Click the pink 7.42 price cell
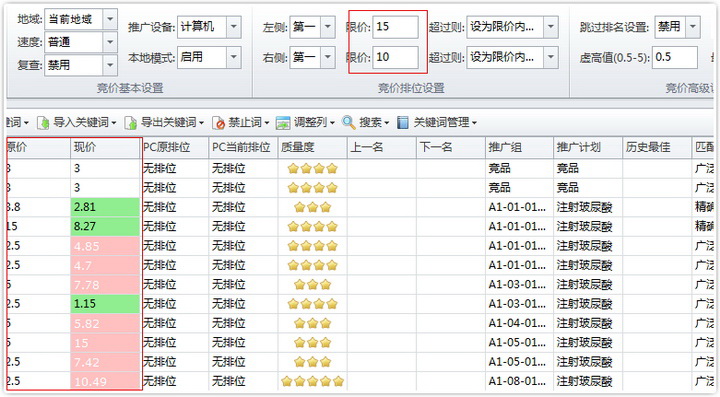 coord(105,362)
